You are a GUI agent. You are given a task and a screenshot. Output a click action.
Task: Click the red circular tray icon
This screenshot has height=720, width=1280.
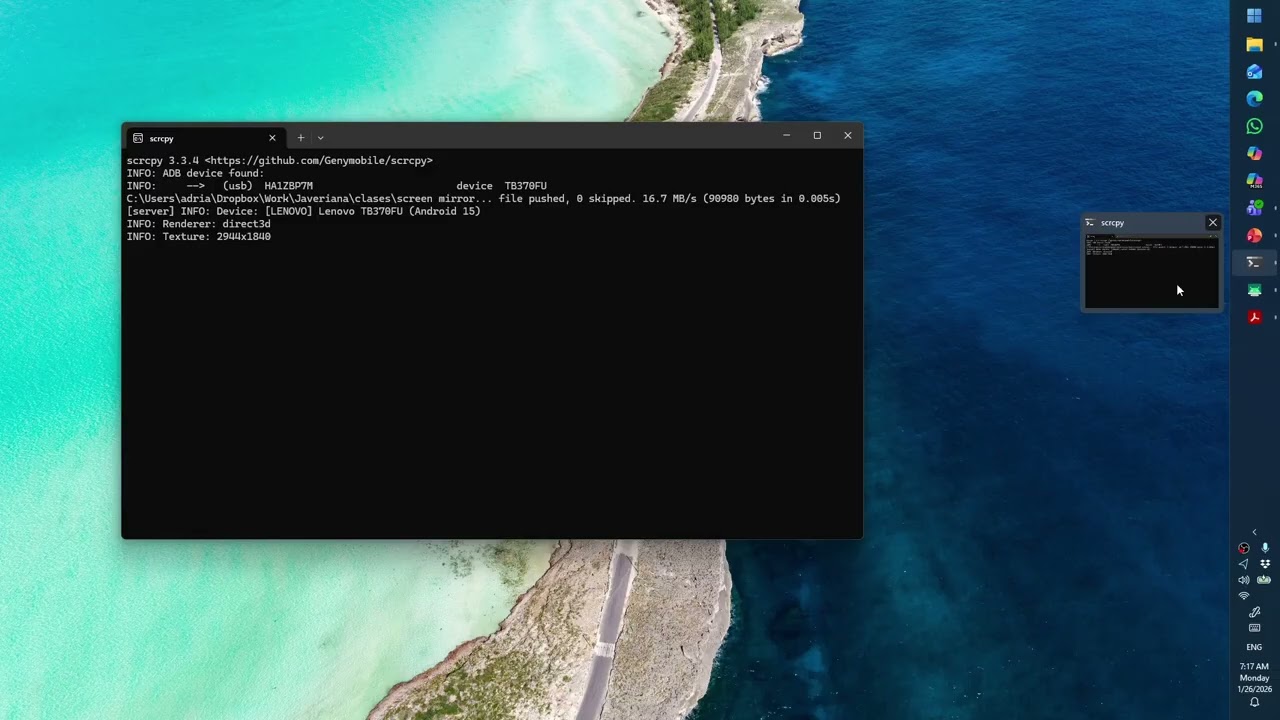(x=1244, y=548)
